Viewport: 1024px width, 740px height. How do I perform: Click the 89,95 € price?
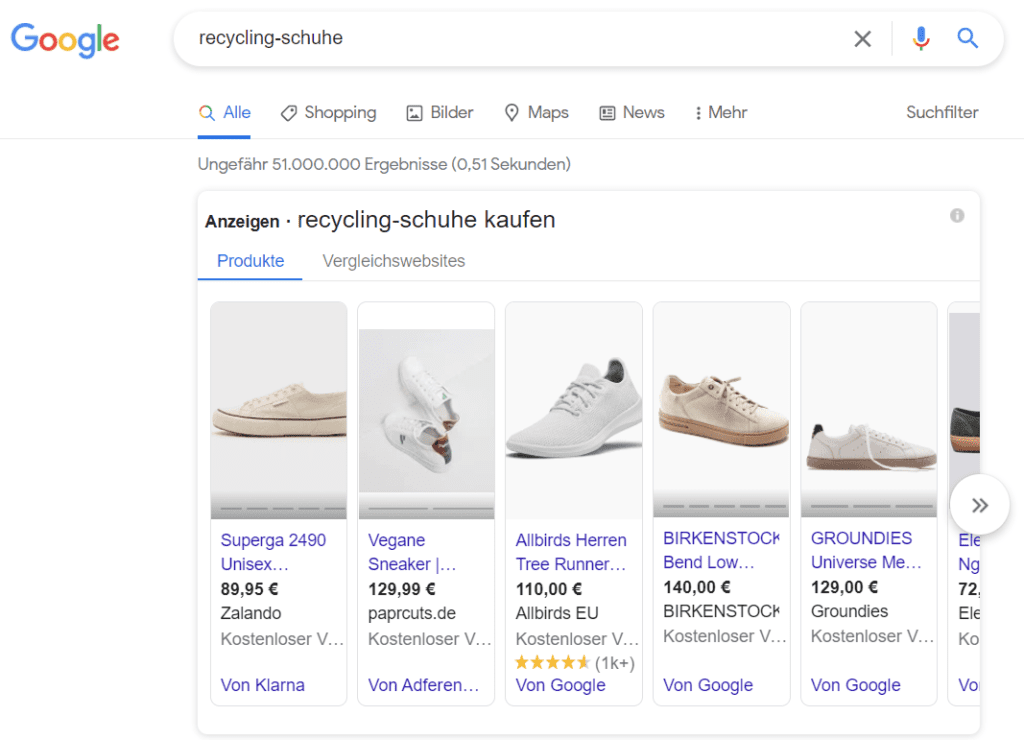[249, 589]
